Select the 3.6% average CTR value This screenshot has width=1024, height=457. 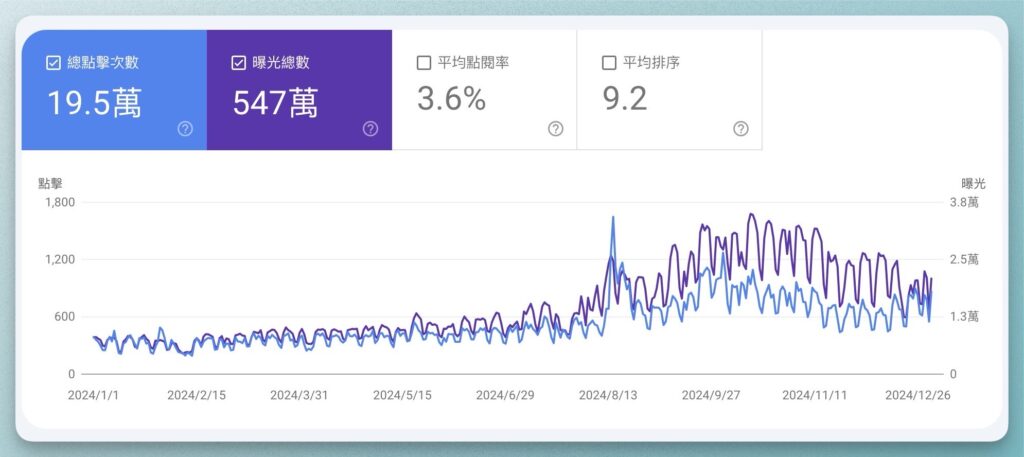[451, 99]
